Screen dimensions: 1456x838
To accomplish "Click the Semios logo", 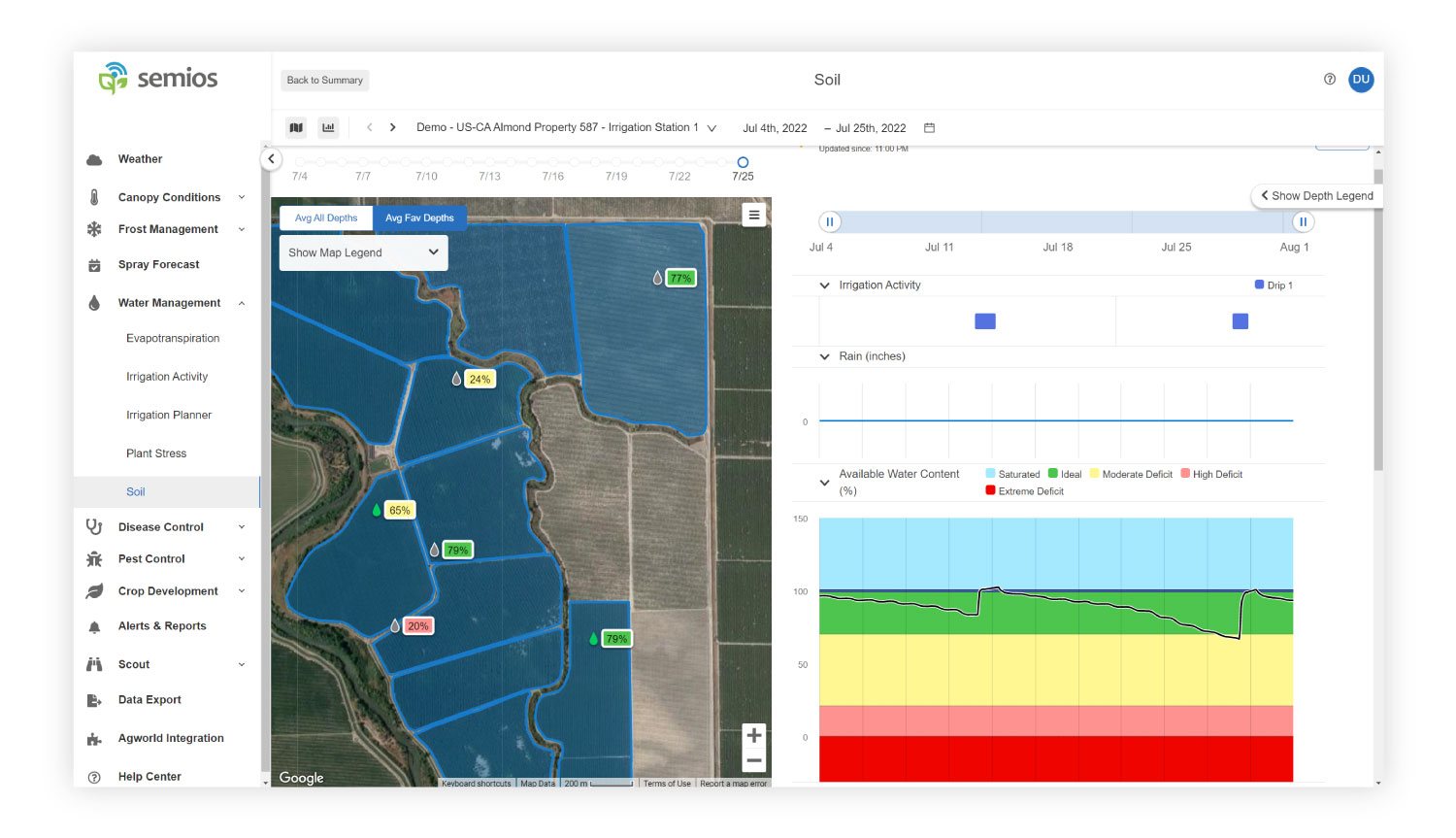I will [x=158, y=78].
